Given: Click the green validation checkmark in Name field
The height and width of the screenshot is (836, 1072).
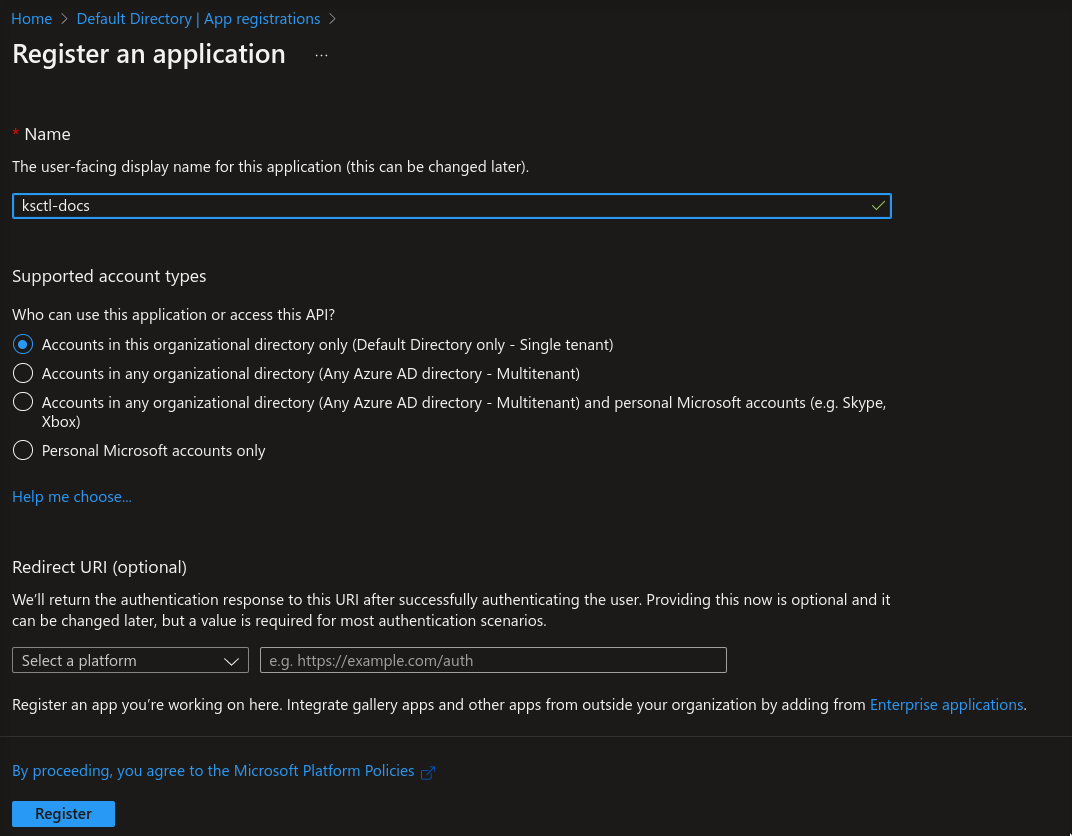Looking at the screenshot, I should point(877,206).
